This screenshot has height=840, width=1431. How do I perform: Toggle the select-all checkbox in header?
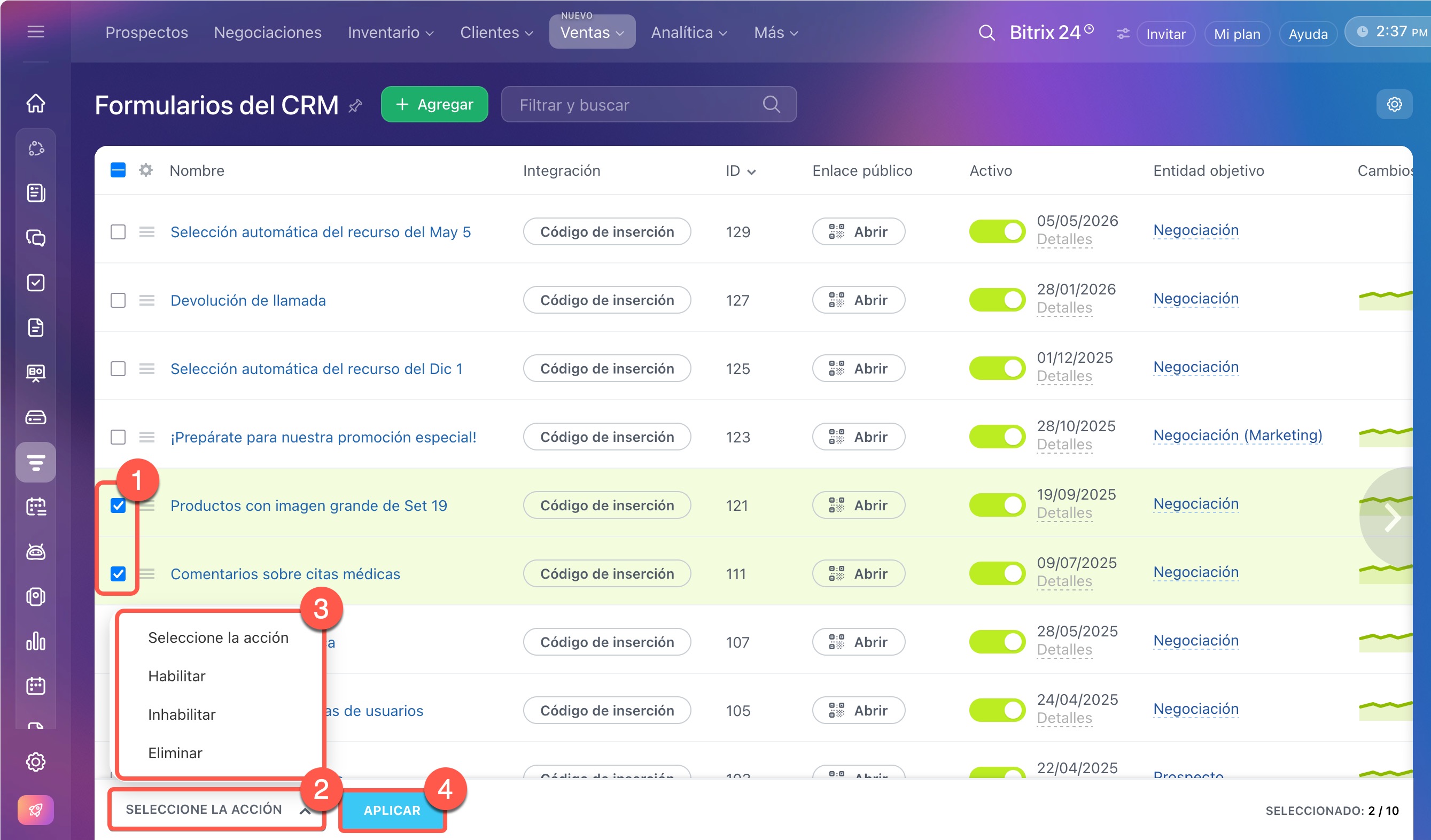[x=118, y=170]
